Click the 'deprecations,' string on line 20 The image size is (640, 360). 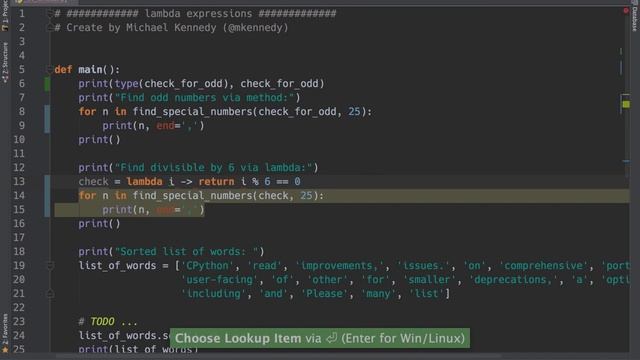click(x=513, y=280)
